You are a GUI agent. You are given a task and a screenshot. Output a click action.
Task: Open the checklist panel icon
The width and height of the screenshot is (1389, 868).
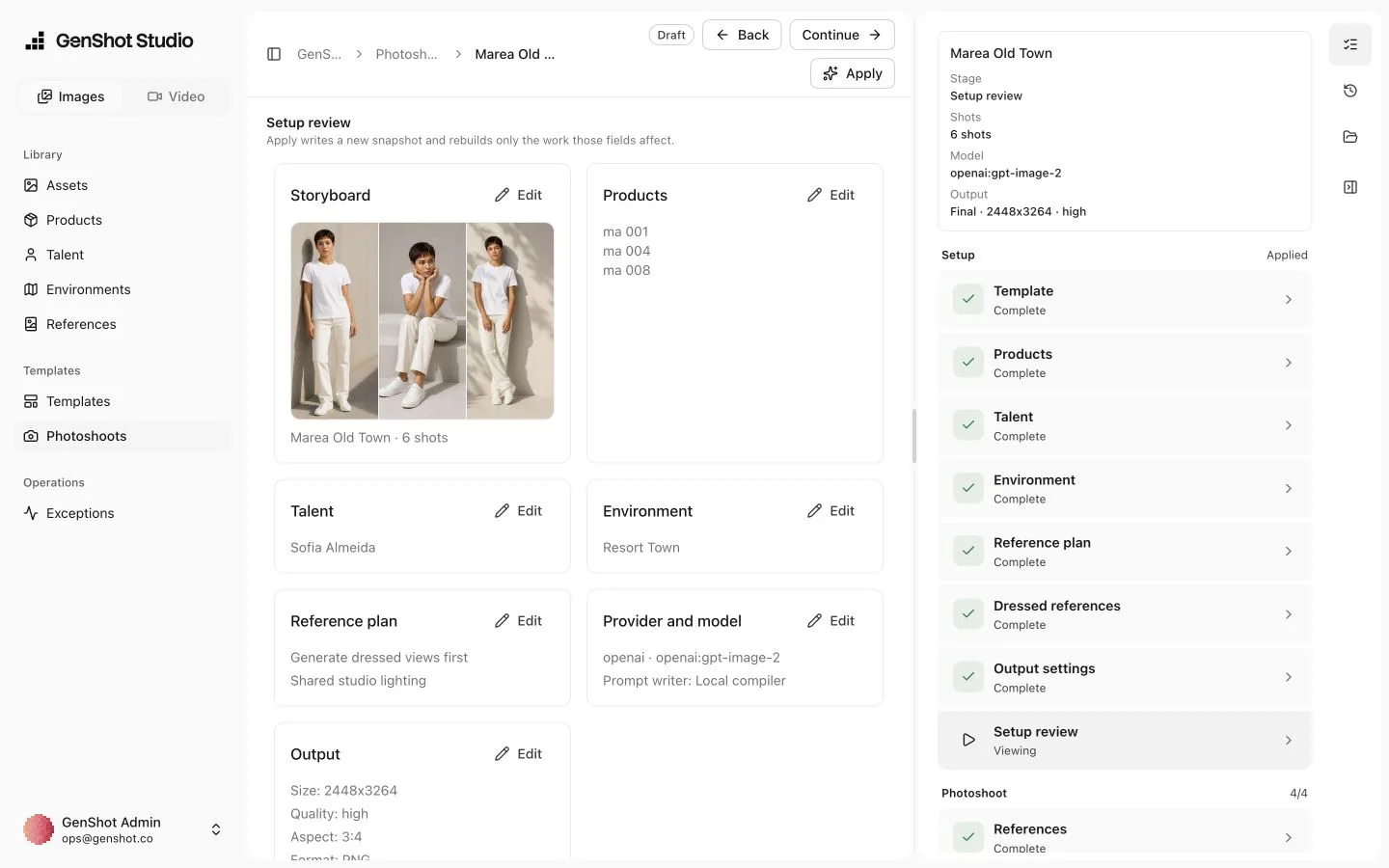(1350, 44)
